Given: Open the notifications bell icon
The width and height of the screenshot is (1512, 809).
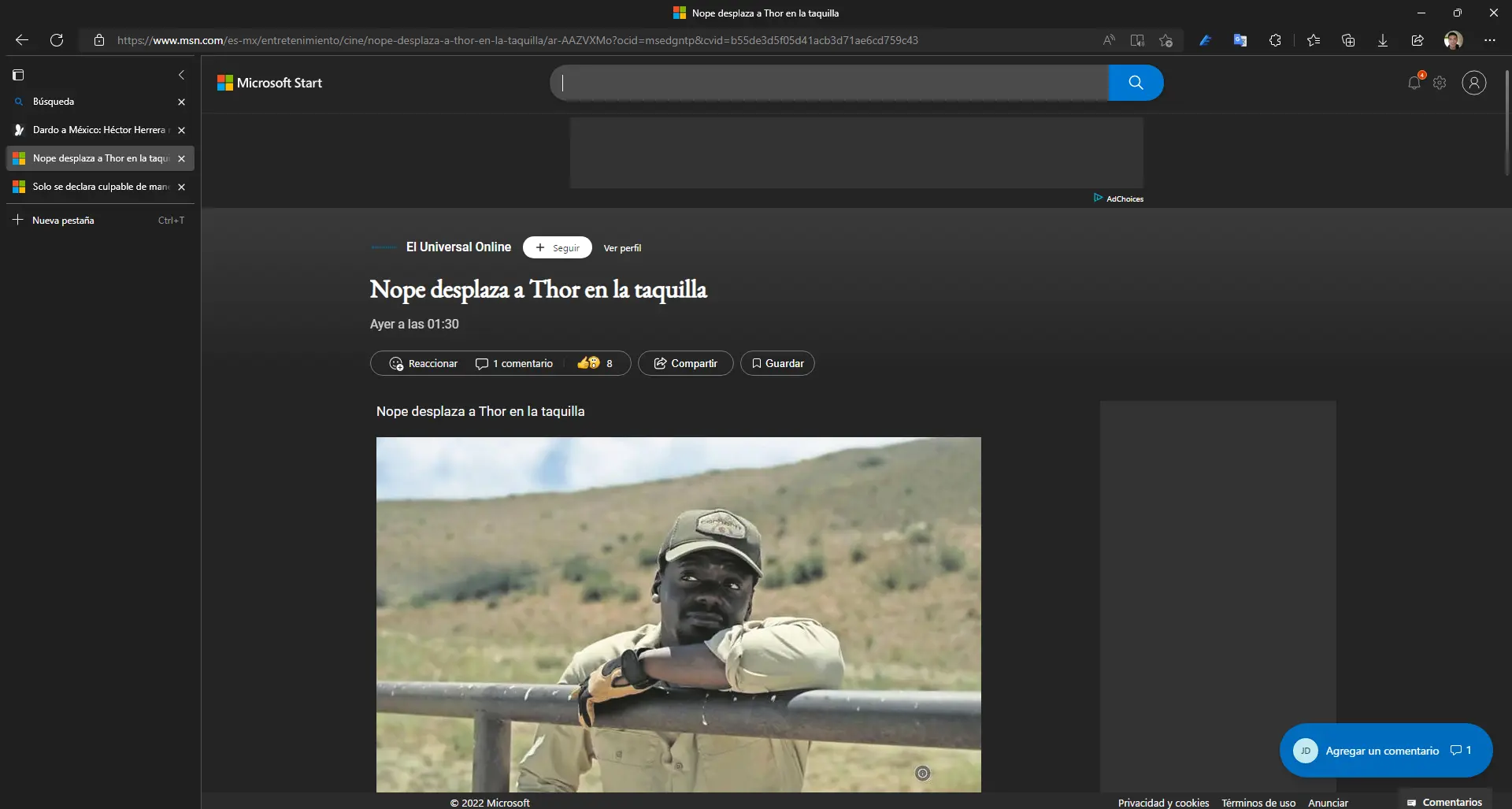Looking at the screenshot, I should pos(1415,82).
